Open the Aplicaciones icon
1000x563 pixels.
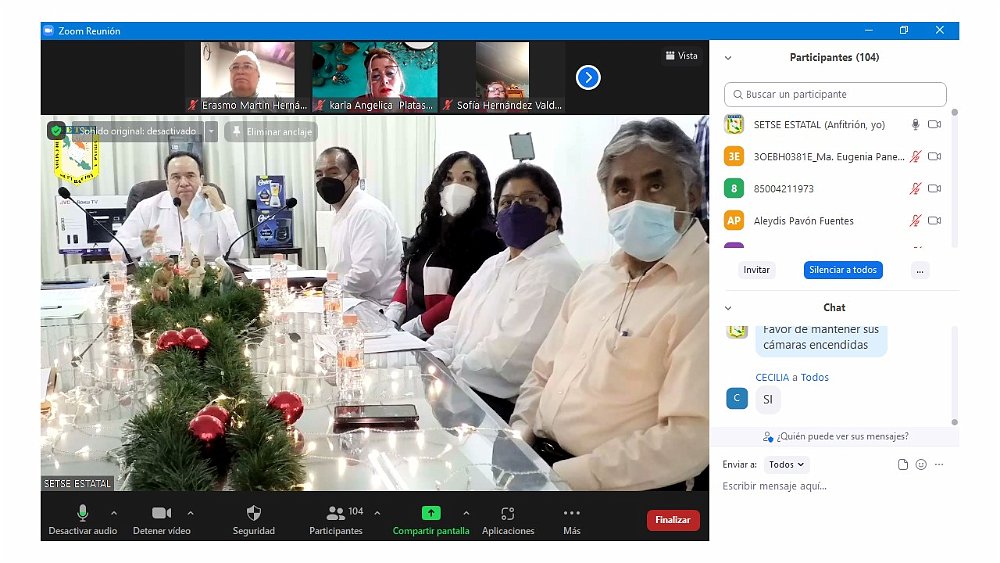508,513
